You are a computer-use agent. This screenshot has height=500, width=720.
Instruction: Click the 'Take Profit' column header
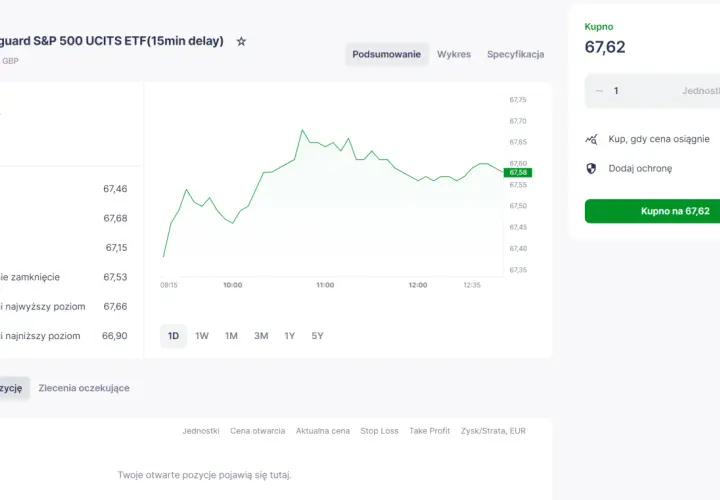coord(429,431)
